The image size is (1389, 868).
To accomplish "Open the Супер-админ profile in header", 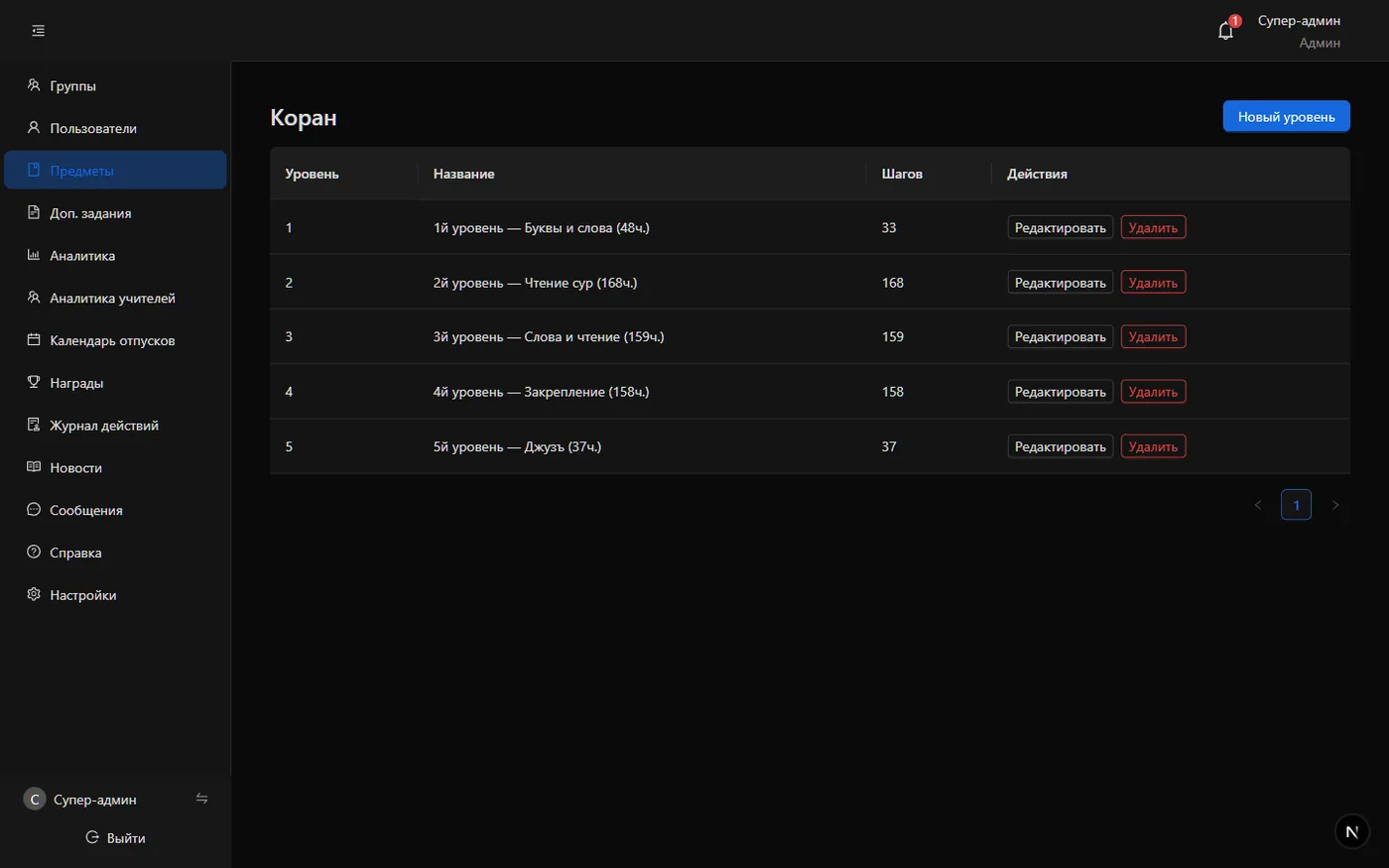I will click(1299, 31).
